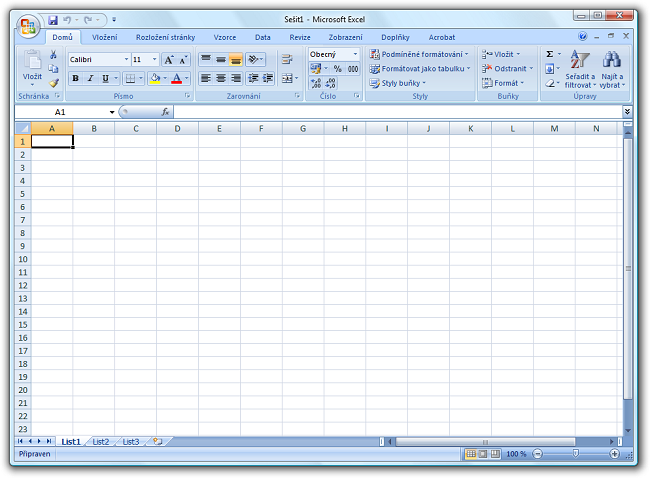Image resolution: width=650 pixels, height=478 pixels.
Task: Zoom in with plus button
Action: pos(614,454)
